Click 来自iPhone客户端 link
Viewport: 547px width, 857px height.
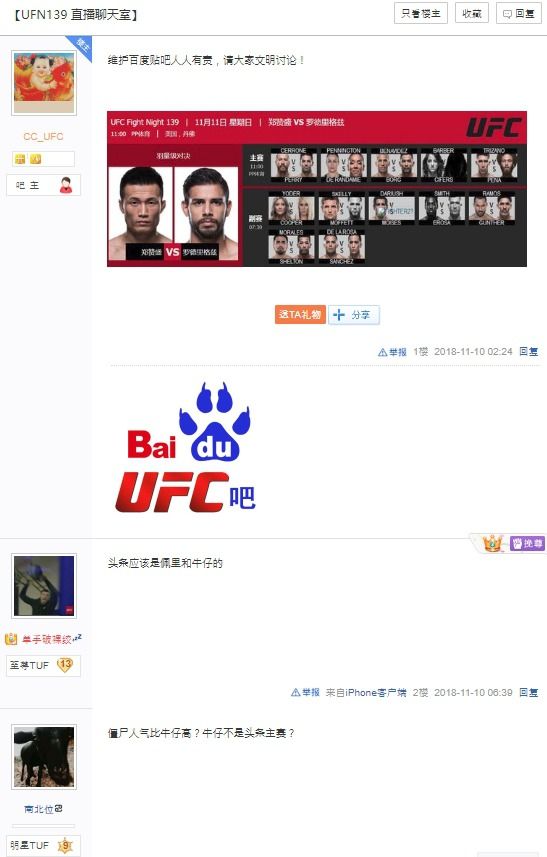click(x=366, y=692)
